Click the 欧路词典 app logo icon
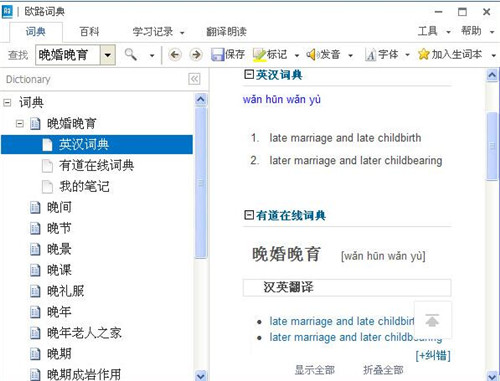The height and width of the screenshot is (381, 500). click(7, 12)
